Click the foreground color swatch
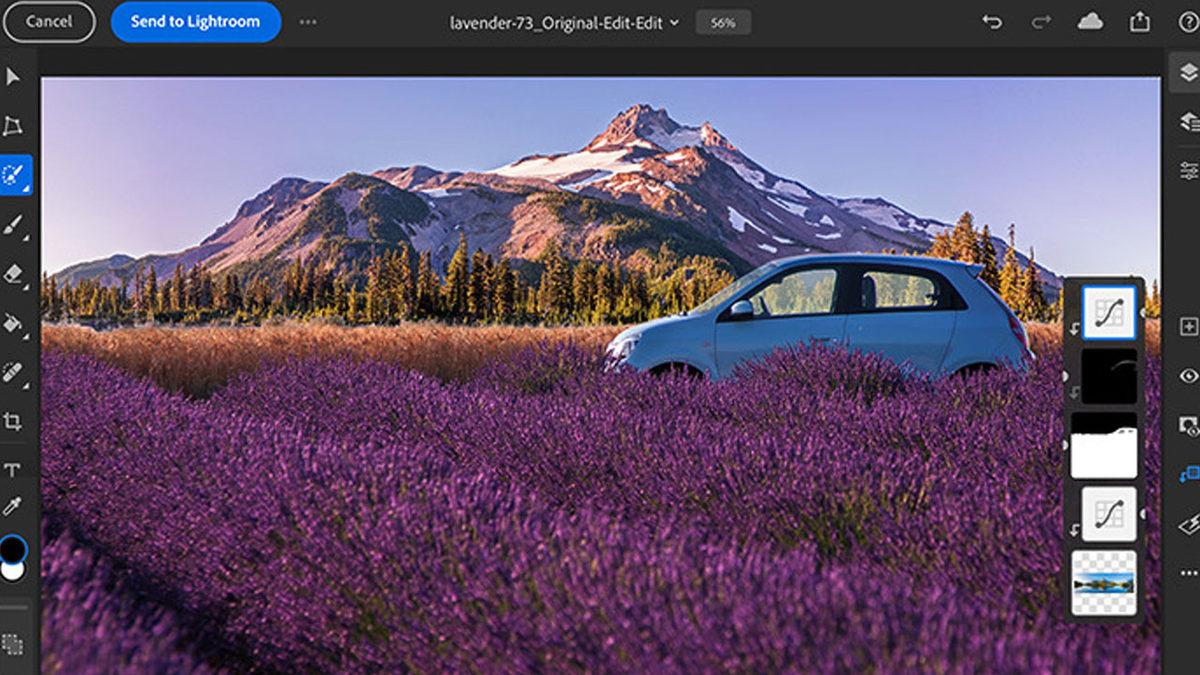This screenshot has width=1200, height=675. point(13,547)
